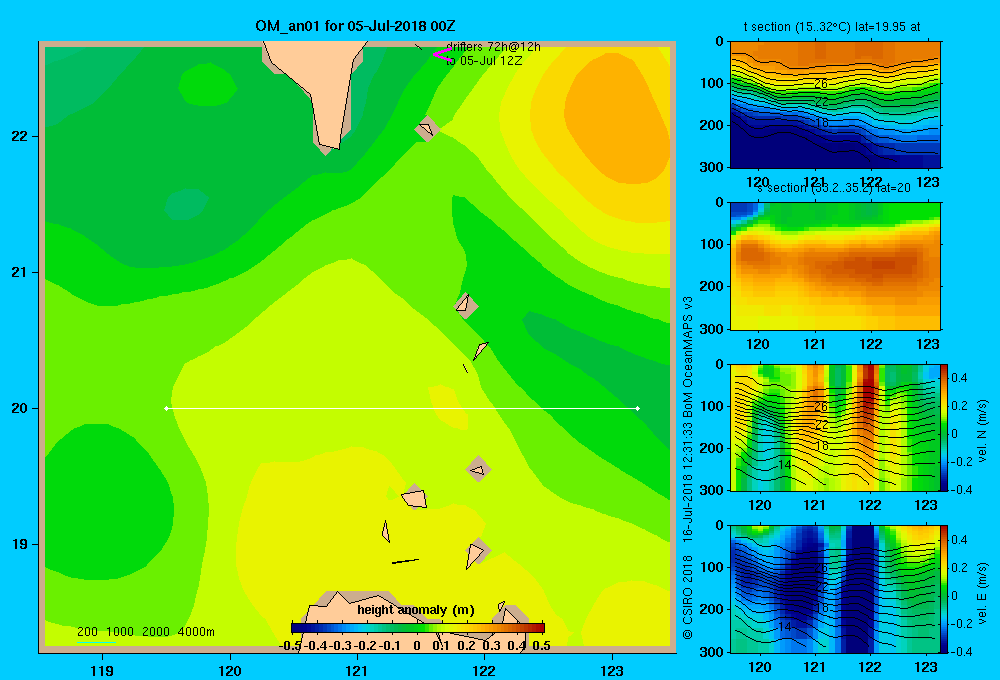Click the 'vel. E (m/s)' axis label

982,593
